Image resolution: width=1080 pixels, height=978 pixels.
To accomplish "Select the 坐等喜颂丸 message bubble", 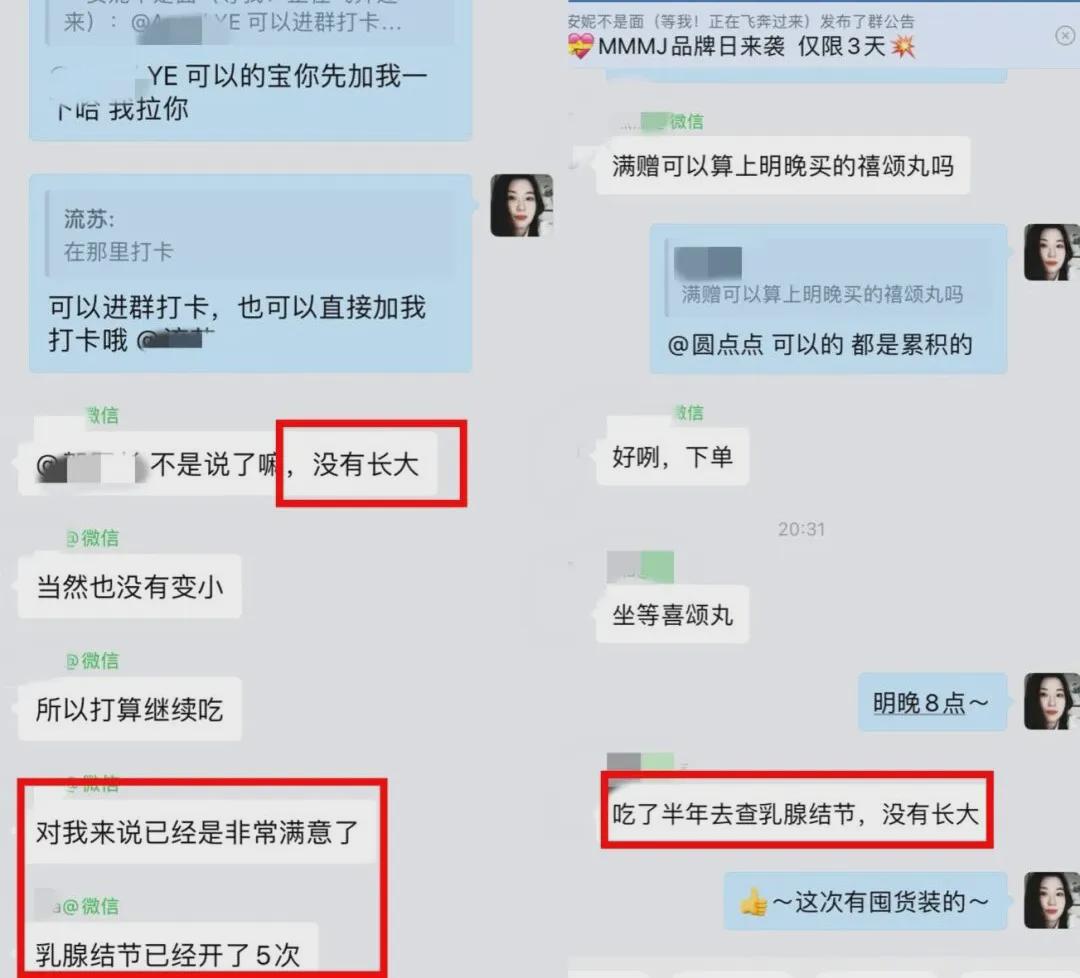I will click(672, 614).
